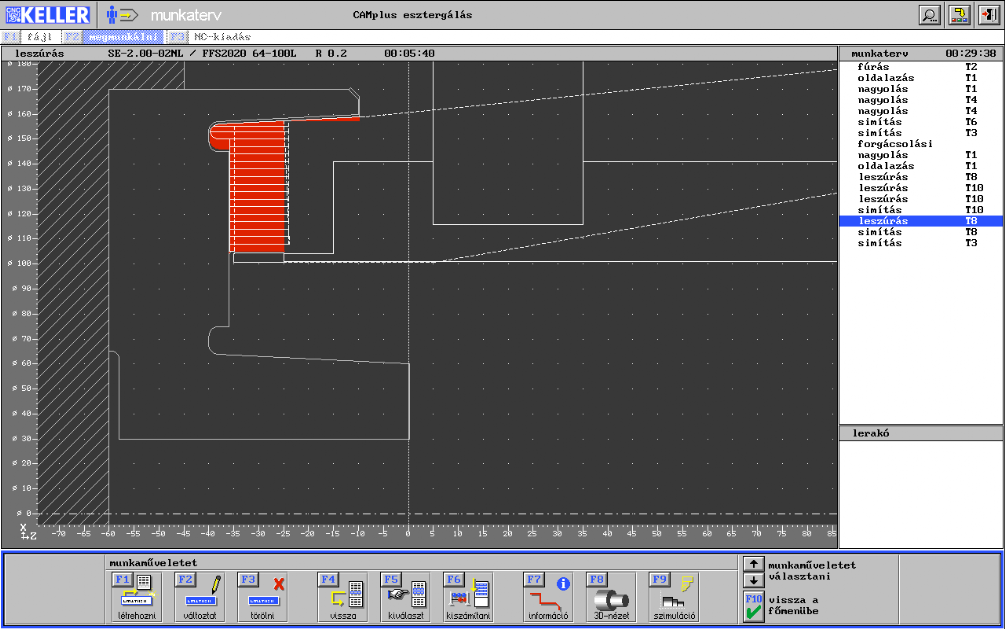Image resolution: width=1005 pixels, height=629 pixels.
Task: Click the F1 létrehozni (create) operation icon
Action: 137,597
